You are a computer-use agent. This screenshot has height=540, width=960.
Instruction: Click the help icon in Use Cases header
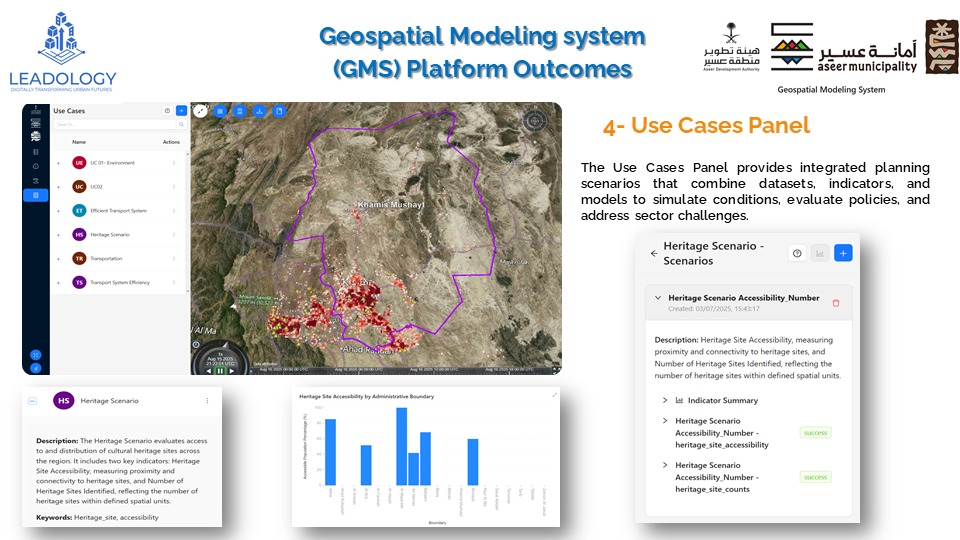tap(167, 111)
